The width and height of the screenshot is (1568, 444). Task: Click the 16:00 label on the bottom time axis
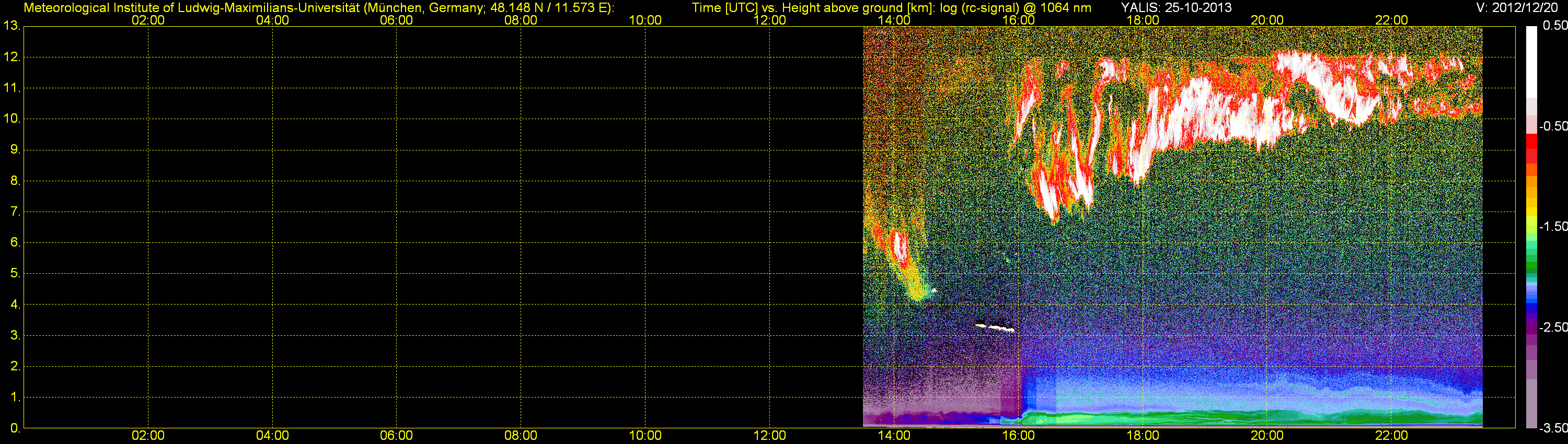point(1018,436)
